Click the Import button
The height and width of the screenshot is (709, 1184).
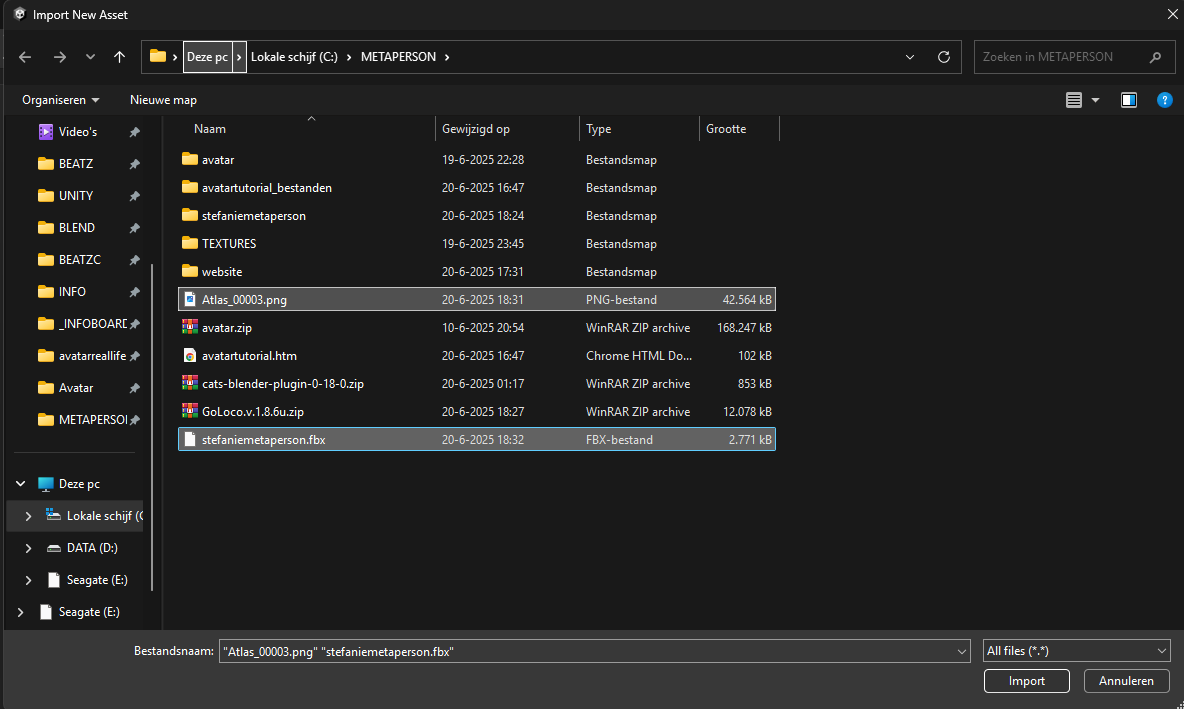pos(1026,680)
